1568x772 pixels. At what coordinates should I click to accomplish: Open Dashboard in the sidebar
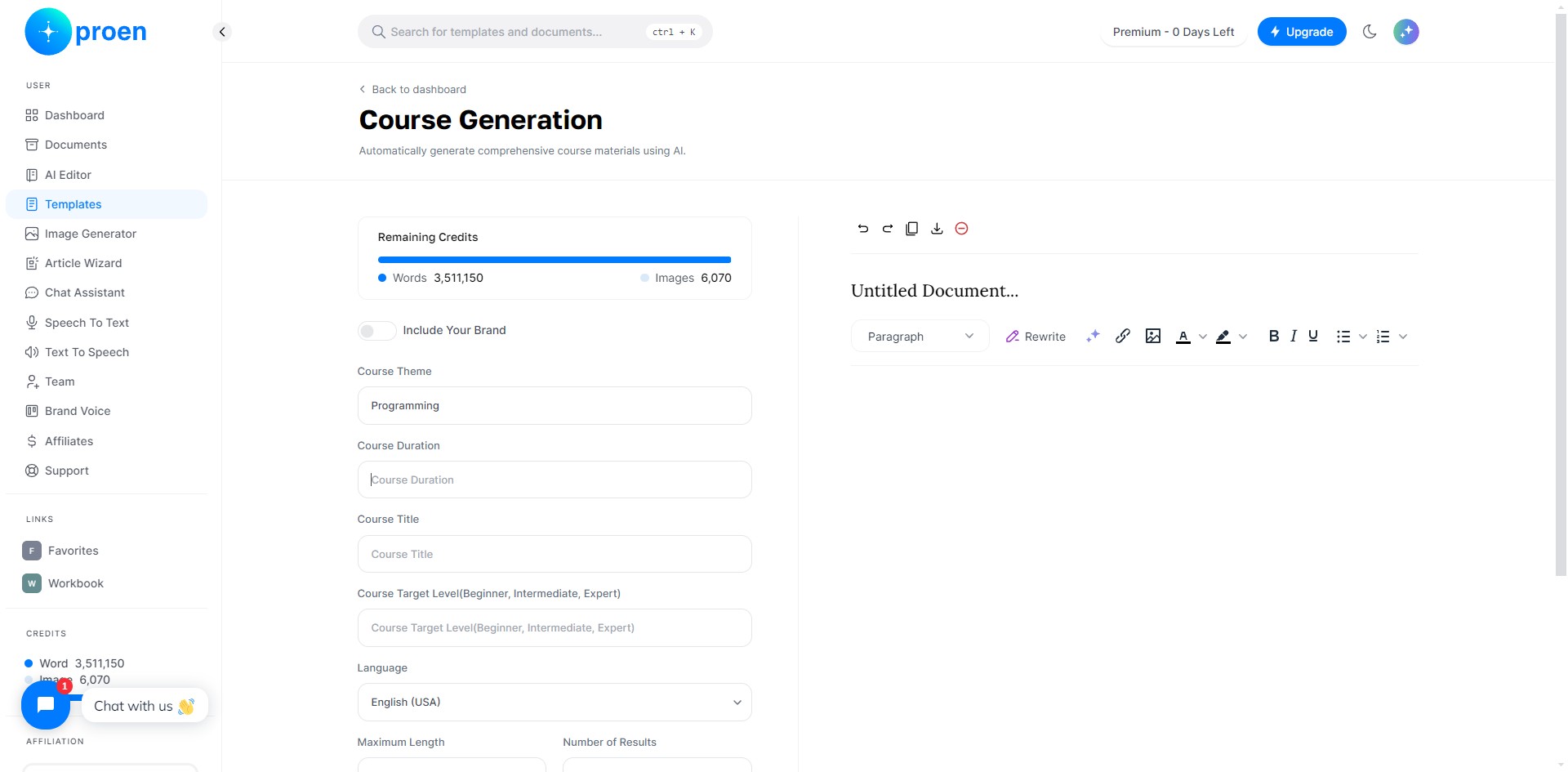[106, 115]
